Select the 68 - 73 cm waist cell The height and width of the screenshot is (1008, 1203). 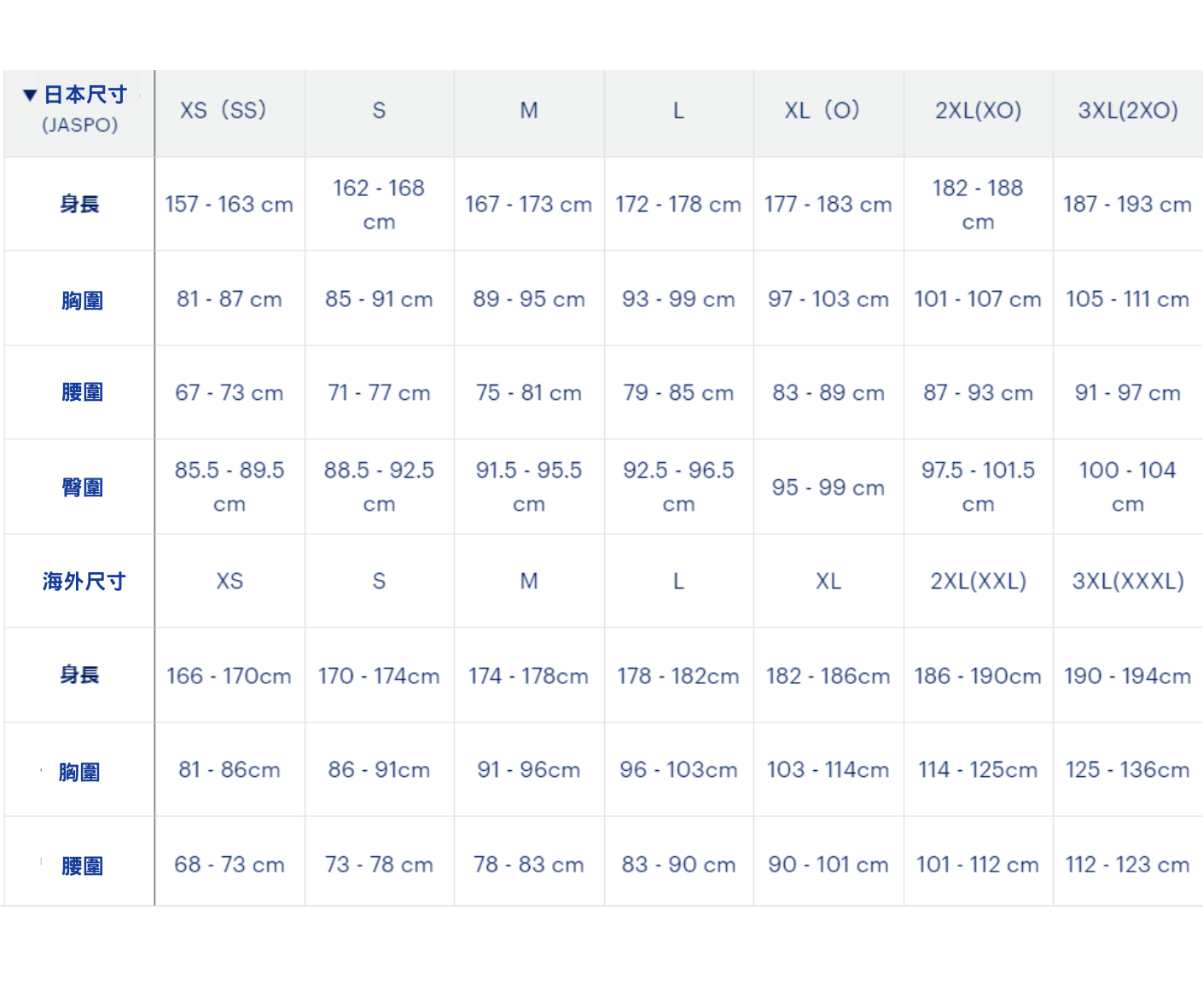[229, 865]
